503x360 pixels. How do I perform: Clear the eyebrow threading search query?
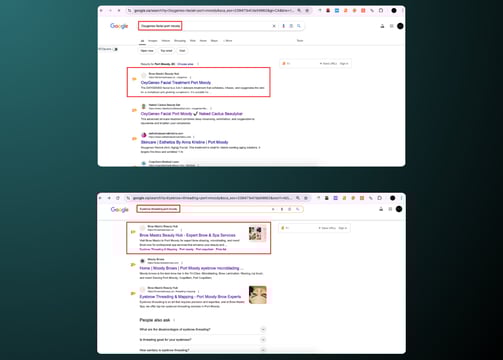[273, 209]
